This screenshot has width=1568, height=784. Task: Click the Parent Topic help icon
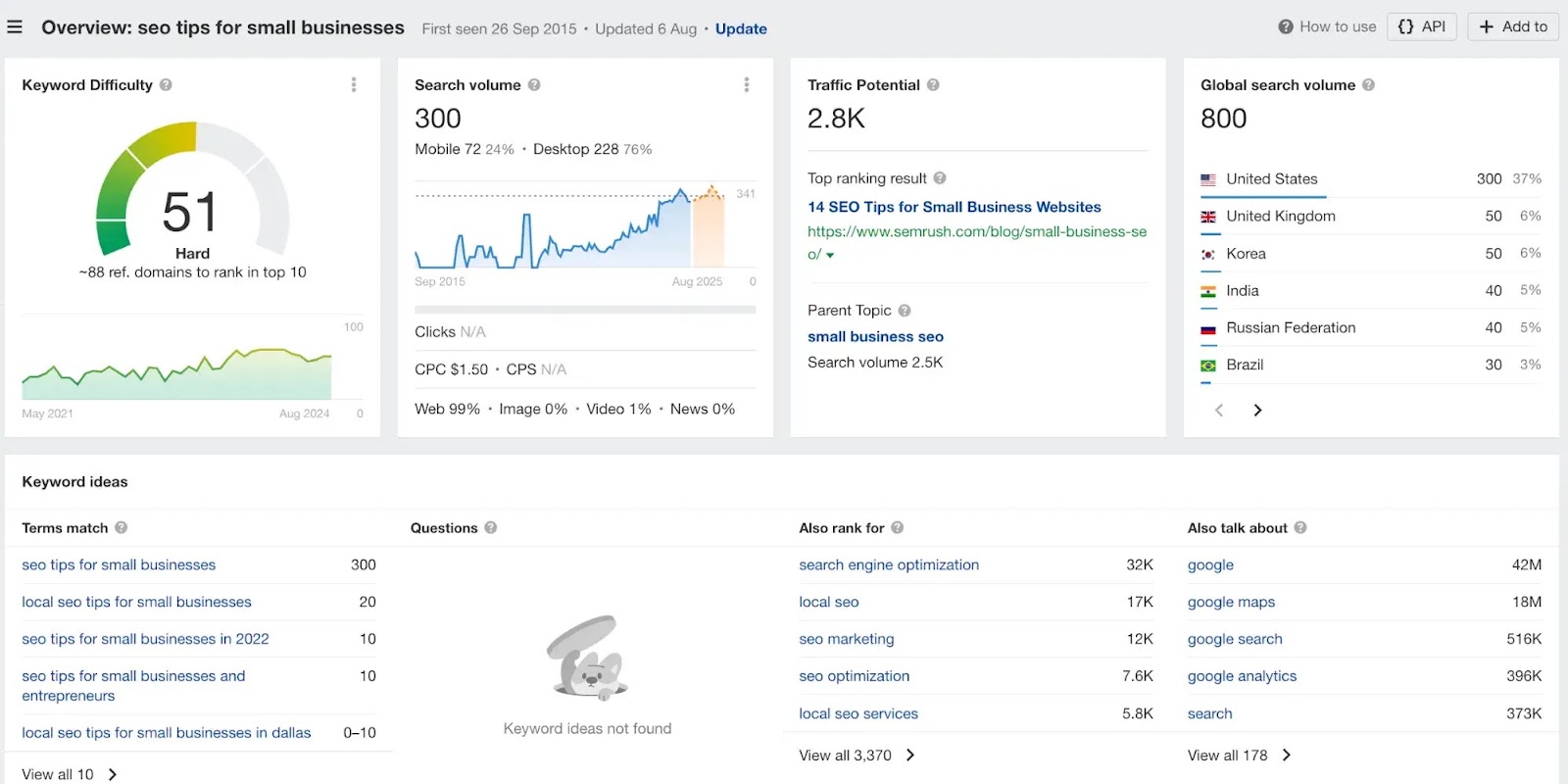tap(905, 311)
